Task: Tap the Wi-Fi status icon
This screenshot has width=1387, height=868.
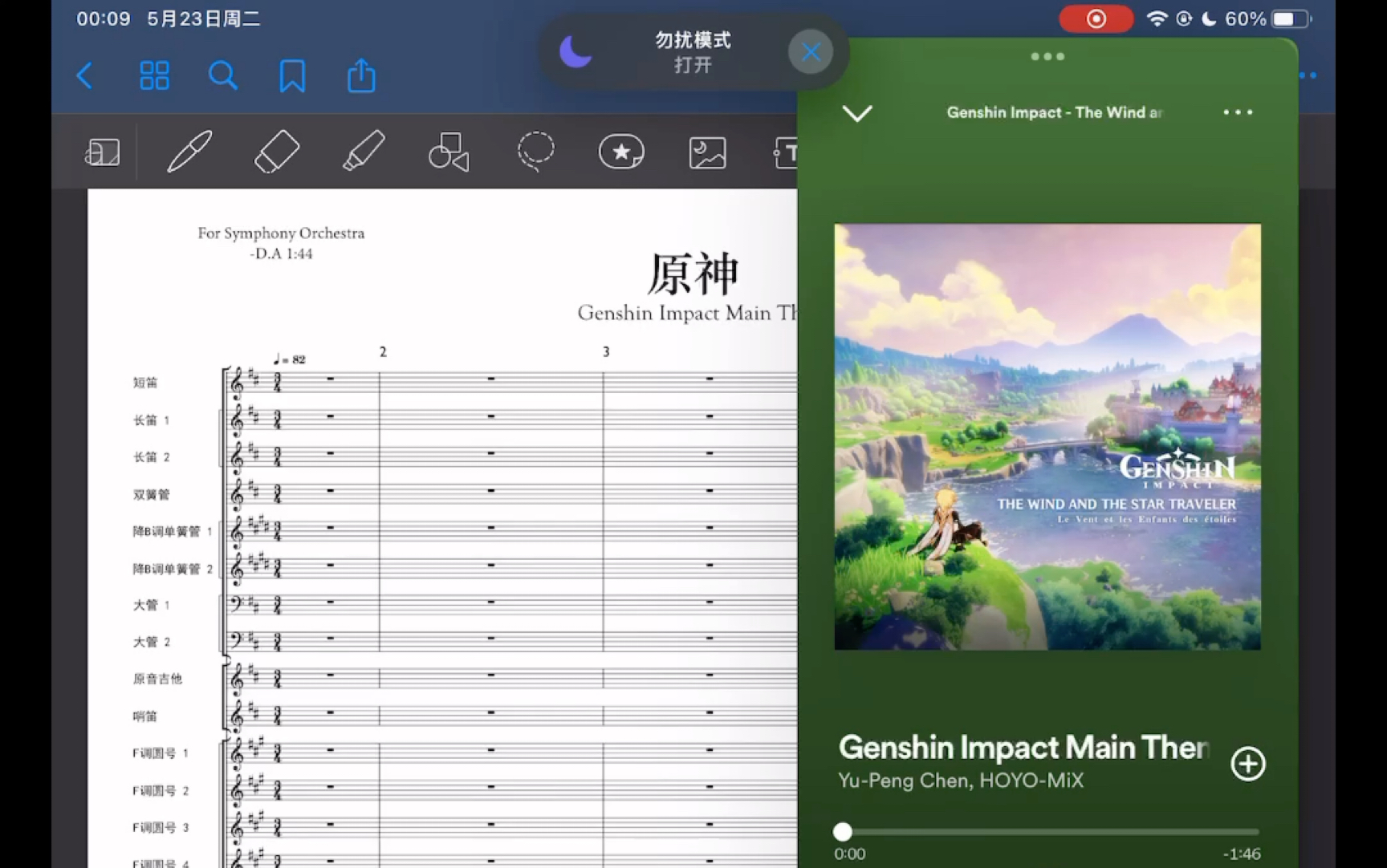Action: [1157, 18]
